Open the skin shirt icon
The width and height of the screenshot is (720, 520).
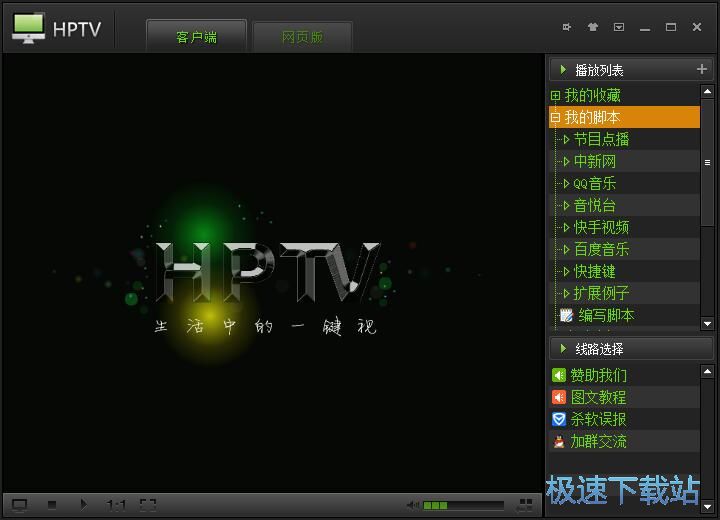pos(593,27)
